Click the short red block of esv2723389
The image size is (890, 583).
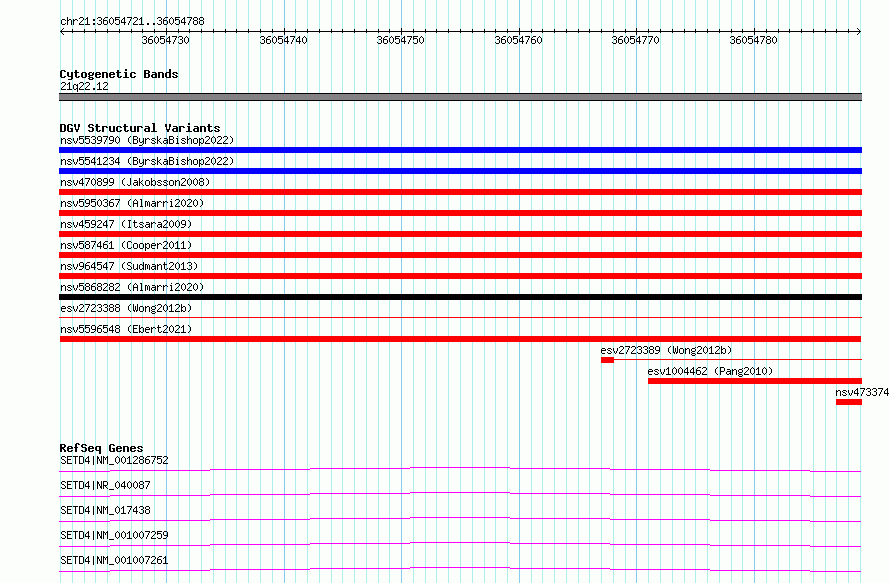click(607, 360)
